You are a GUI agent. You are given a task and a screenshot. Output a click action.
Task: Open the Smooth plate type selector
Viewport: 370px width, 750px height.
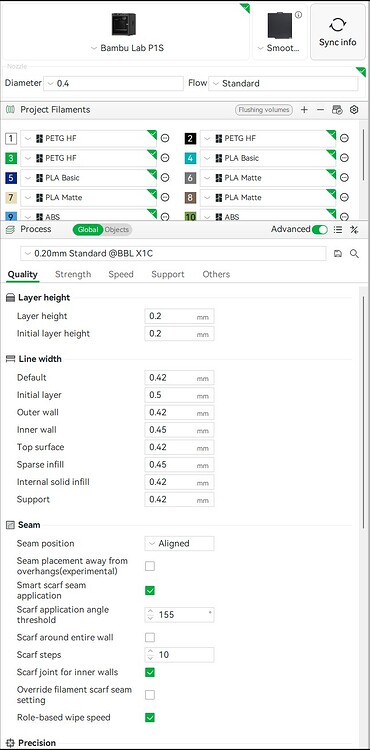point(280,33)
